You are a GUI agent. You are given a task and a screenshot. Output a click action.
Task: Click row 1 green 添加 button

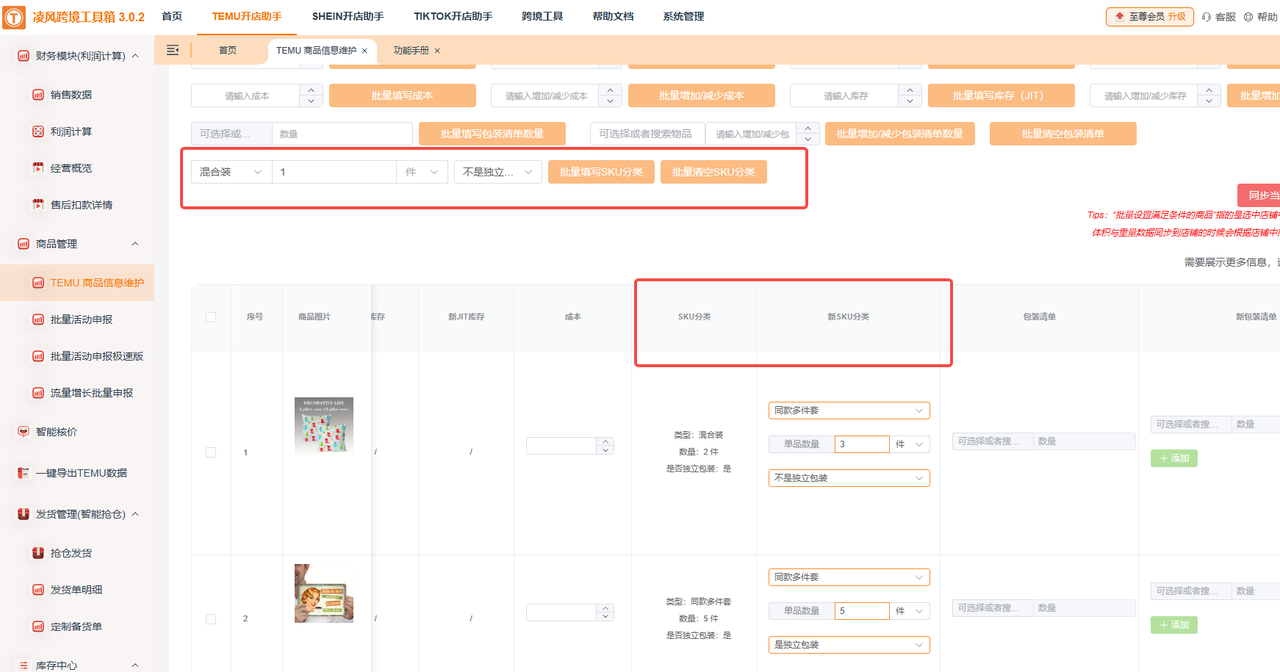(x=1174, y=458)
